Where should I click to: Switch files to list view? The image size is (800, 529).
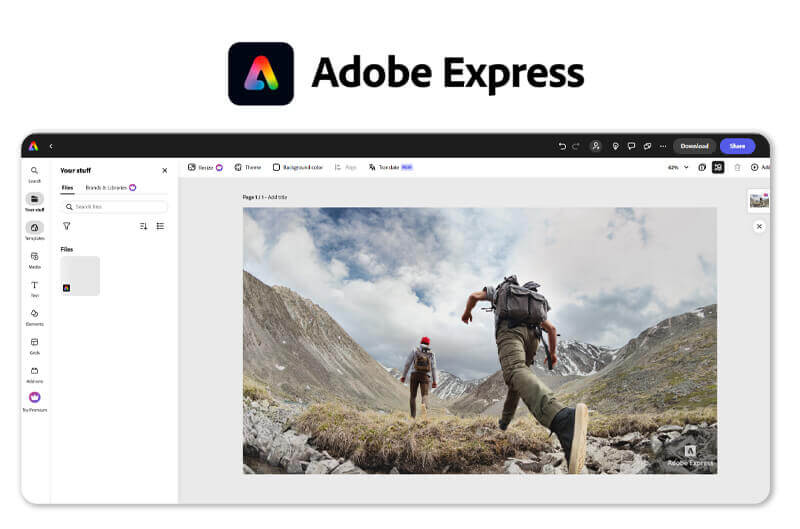pos(160,226)
